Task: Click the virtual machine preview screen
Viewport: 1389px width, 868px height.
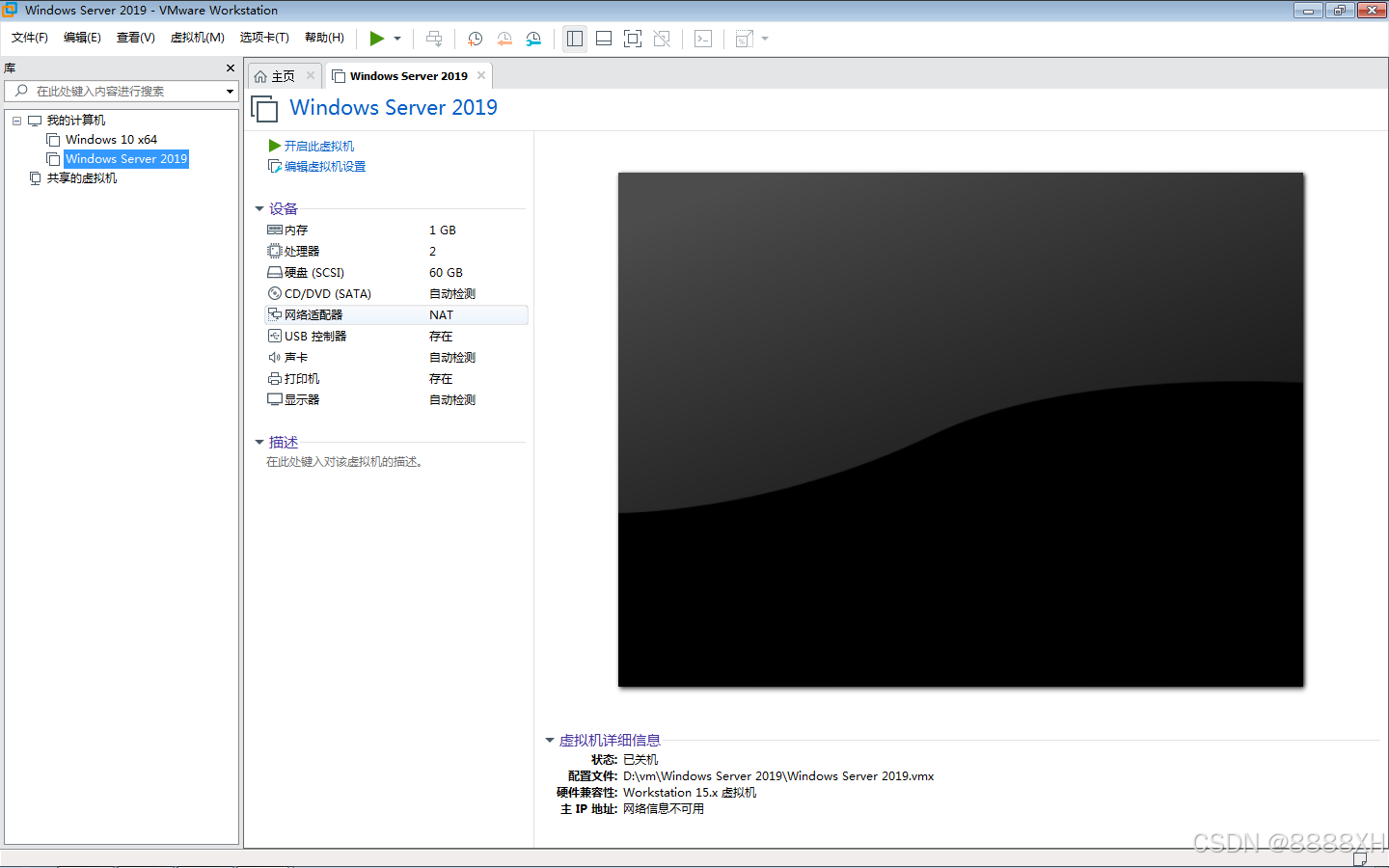Action: point(961,429)
